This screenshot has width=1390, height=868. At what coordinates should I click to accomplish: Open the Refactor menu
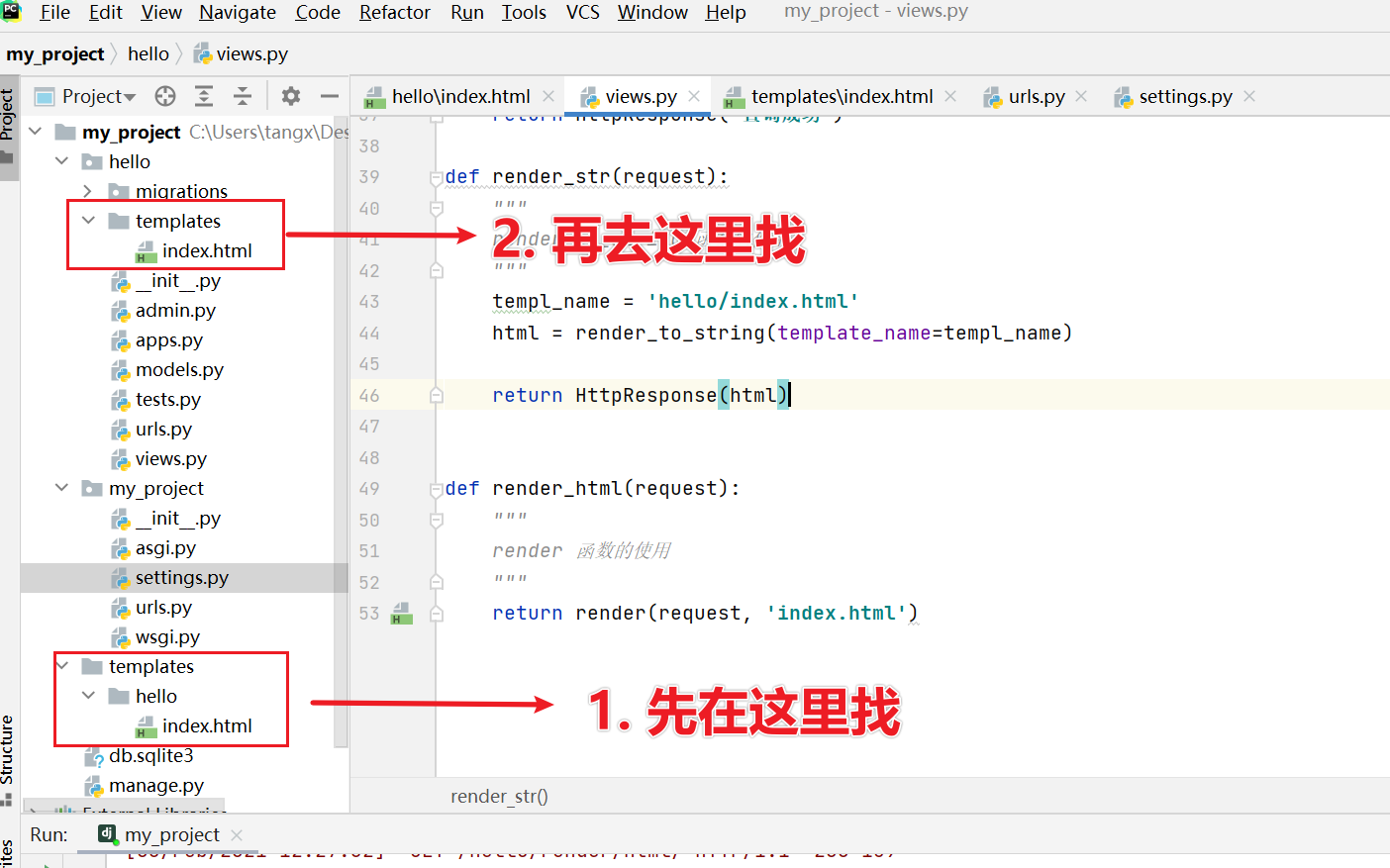point(395,12)
